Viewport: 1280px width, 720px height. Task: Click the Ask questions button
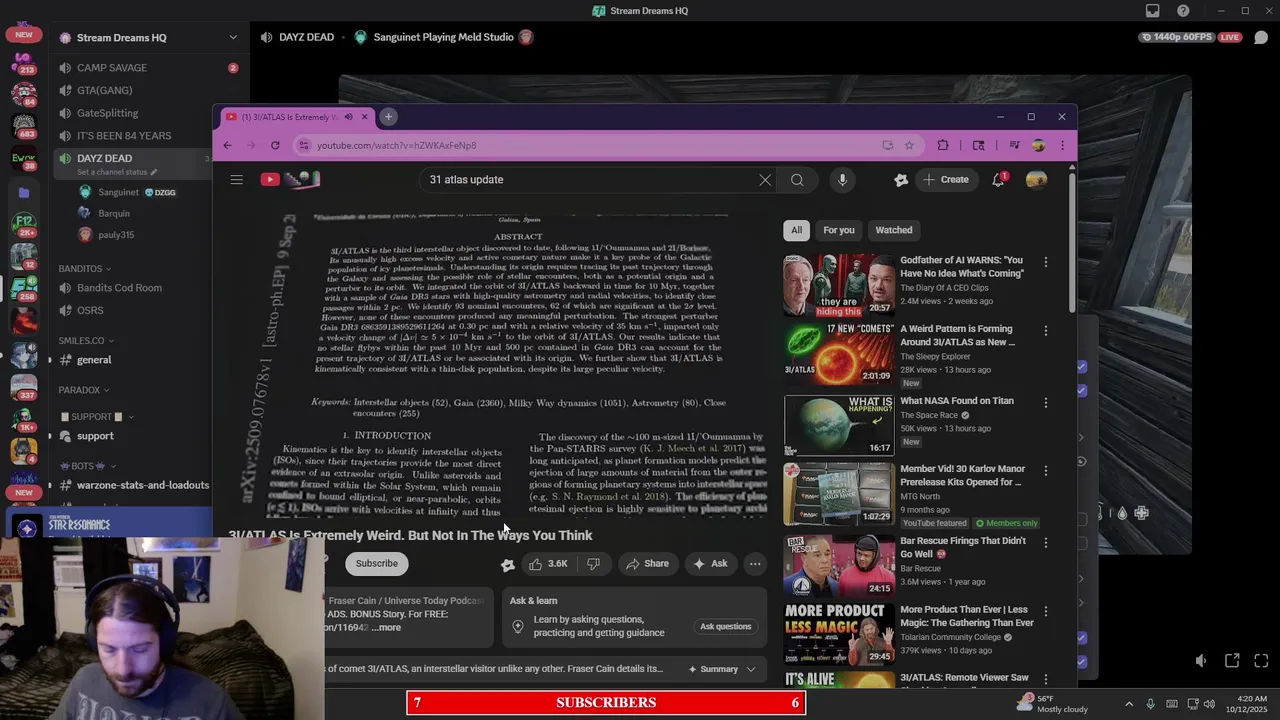click(725, 627)
